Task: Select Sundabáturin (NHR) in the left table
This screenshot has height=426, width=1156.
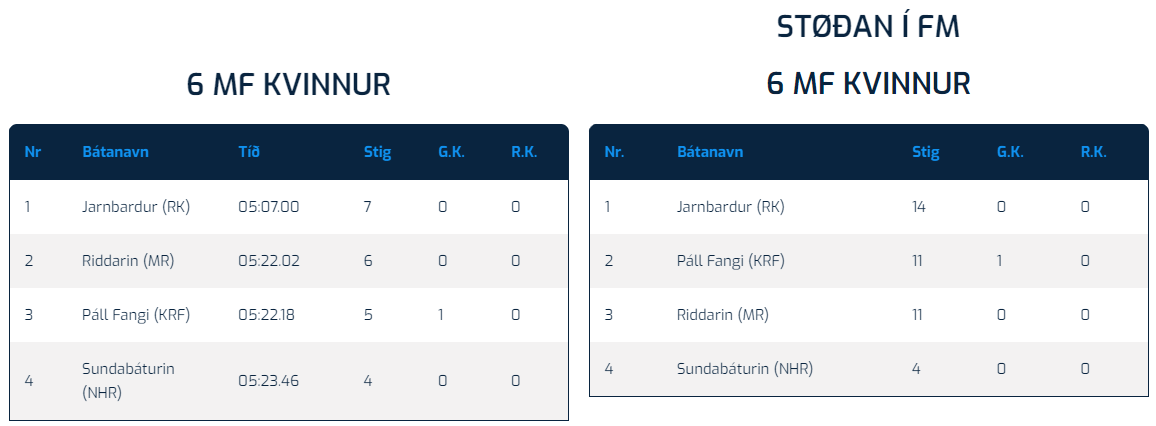Action: pyautogui.click(x=128, y=381)
